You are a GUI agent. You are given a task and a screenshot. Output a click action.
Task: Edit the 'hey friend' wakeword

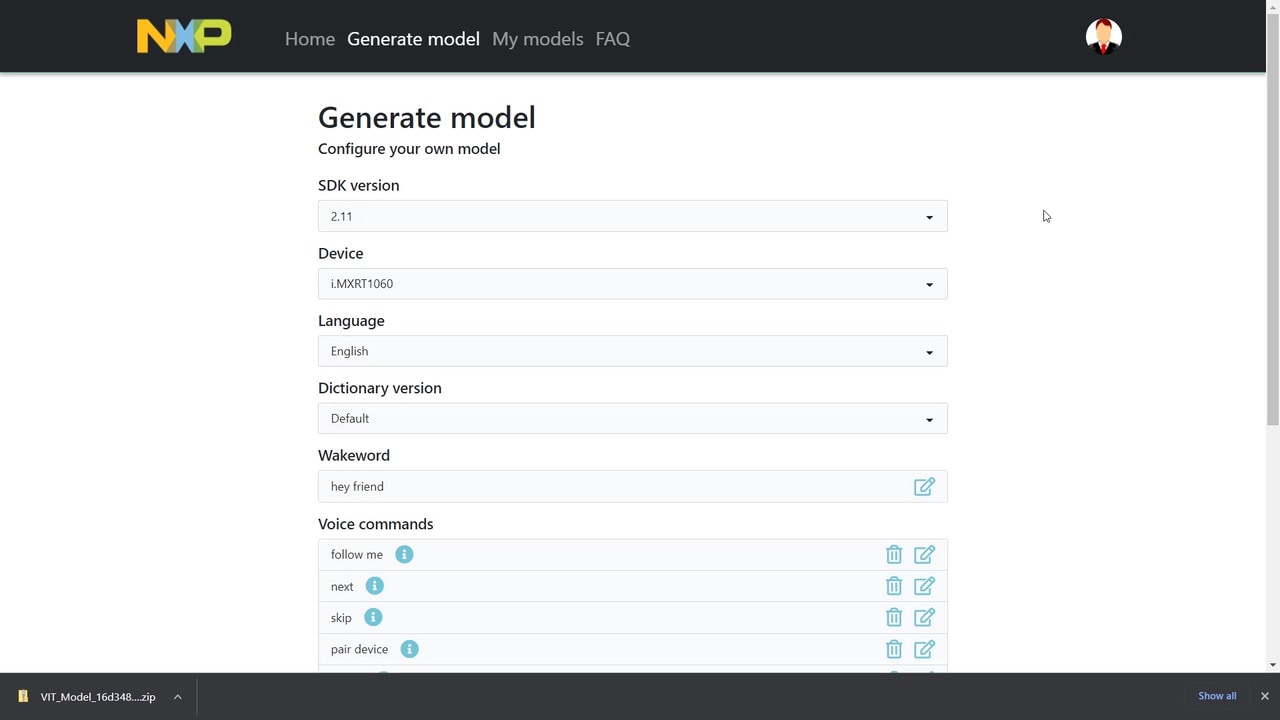tap(924, 487)
